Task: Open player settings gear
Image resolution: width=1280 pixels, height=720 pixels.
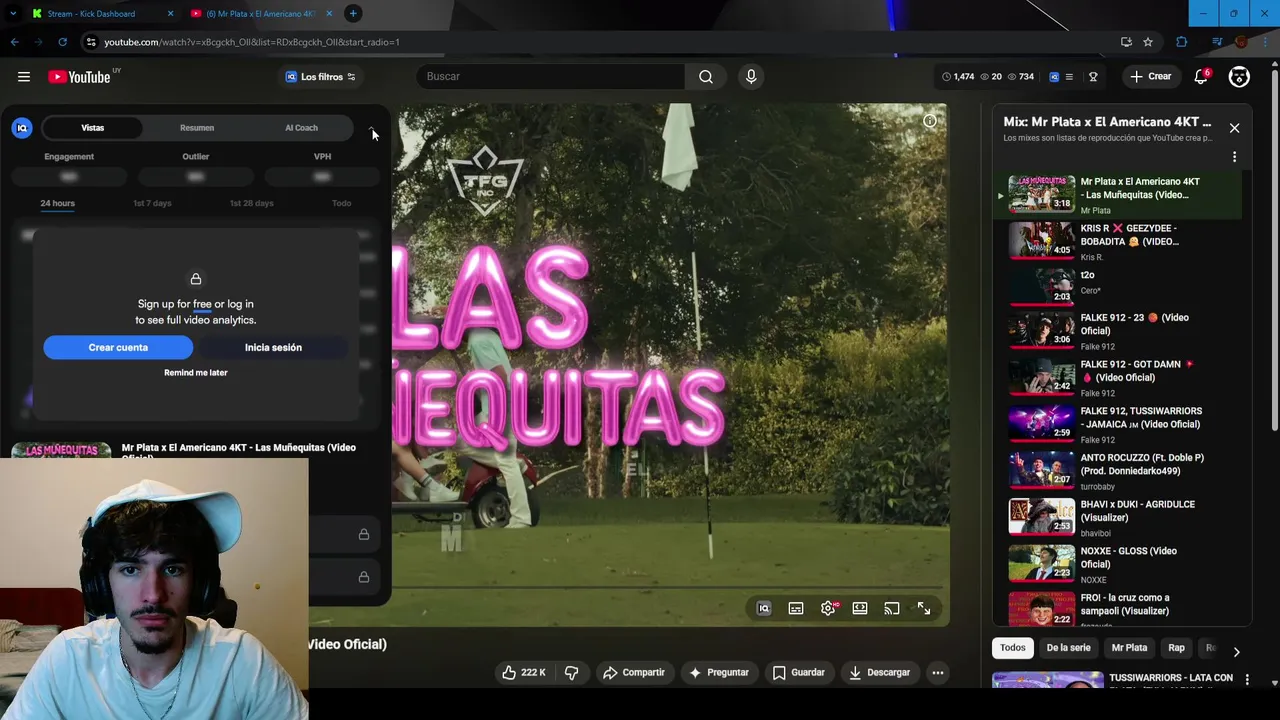Action: [x=828, y=608]
